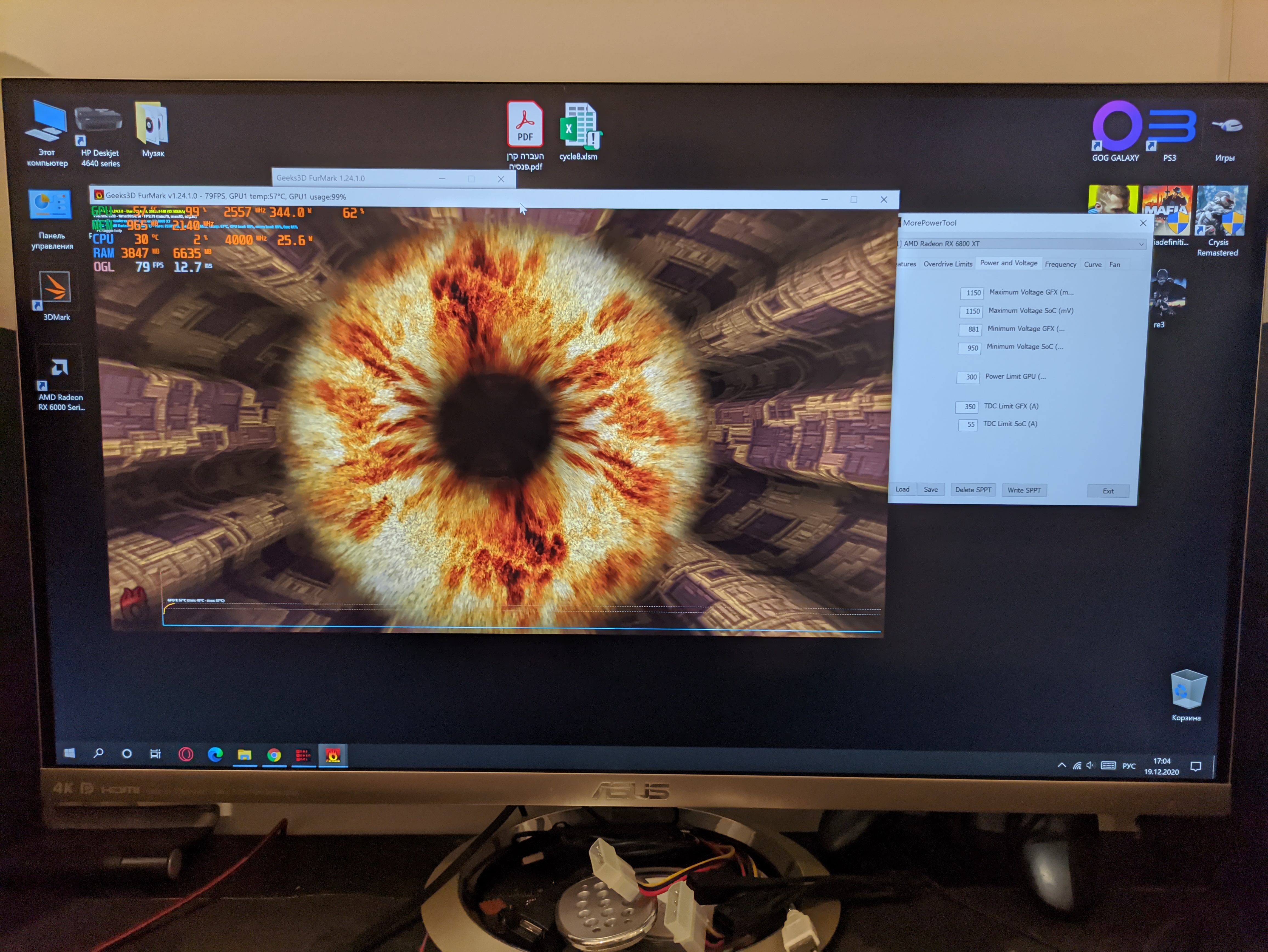Open Microsoft Edge from the taskbar
The height and width of the screenshot is (952, 1268).
tap(216, 754)
